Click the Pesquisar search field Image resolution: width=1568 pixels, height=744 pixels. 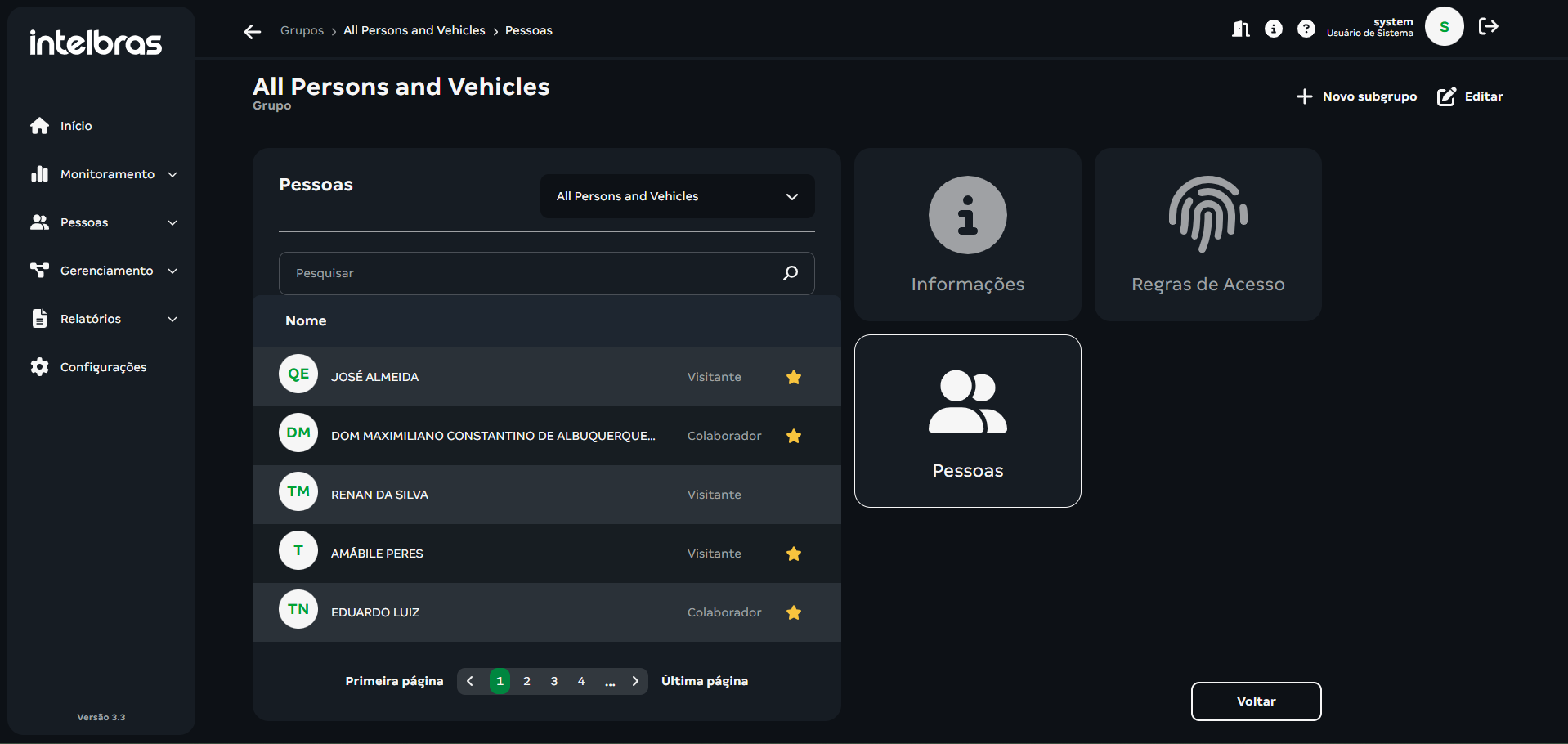coord(531,273)
